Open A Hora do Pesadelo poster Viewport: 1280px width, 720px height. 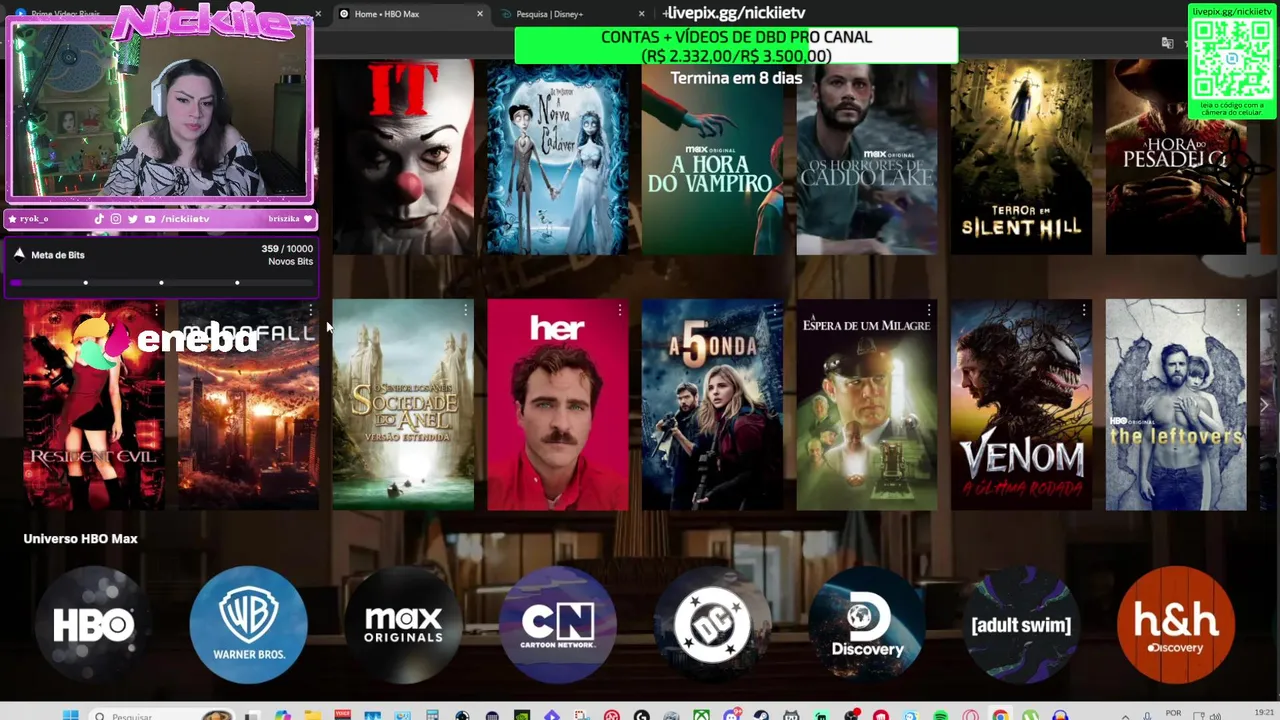pyautogui.click(x=1176, y=157)
